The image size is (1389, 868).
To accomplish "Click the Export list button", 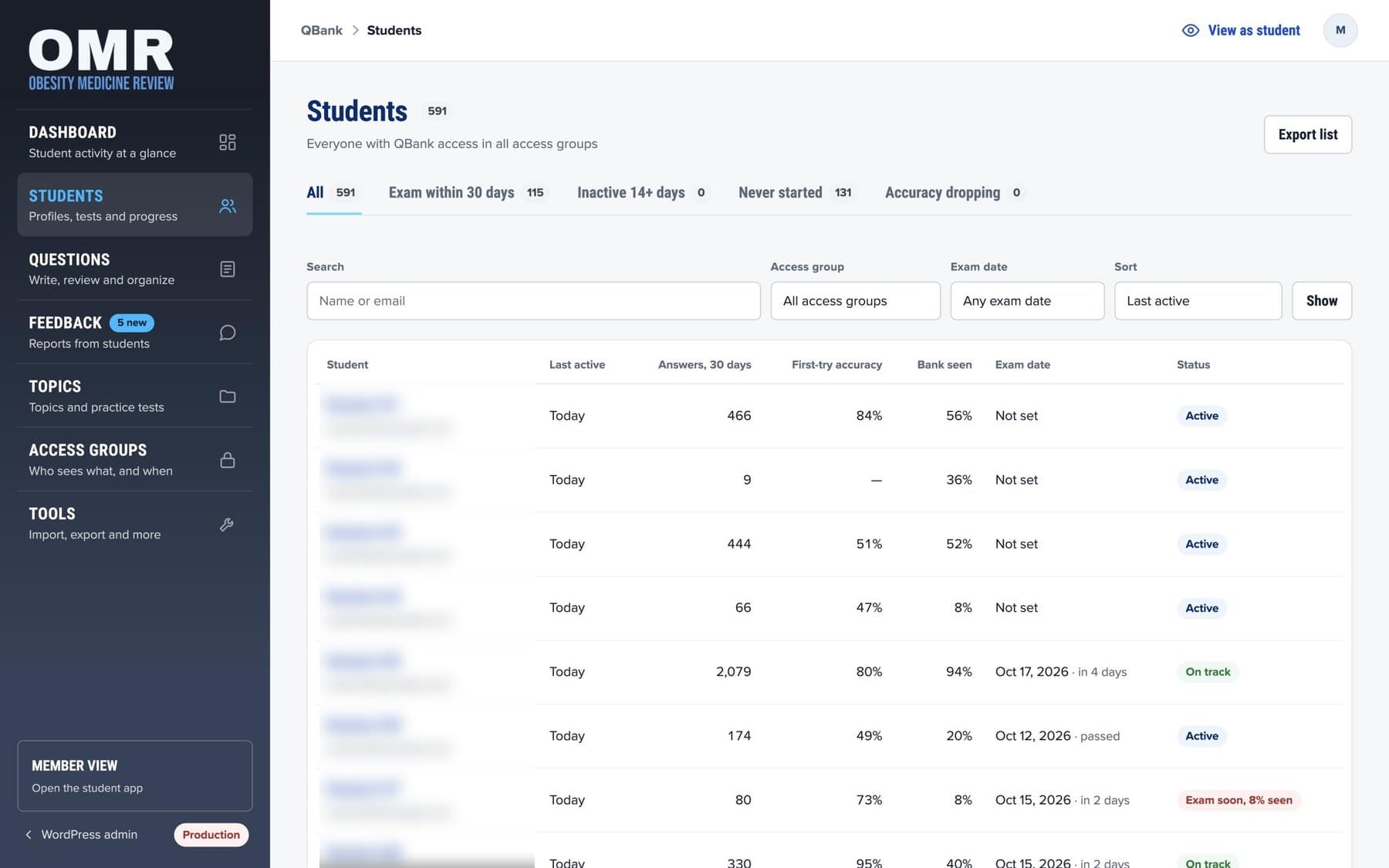I will (x=1307, y=135).
